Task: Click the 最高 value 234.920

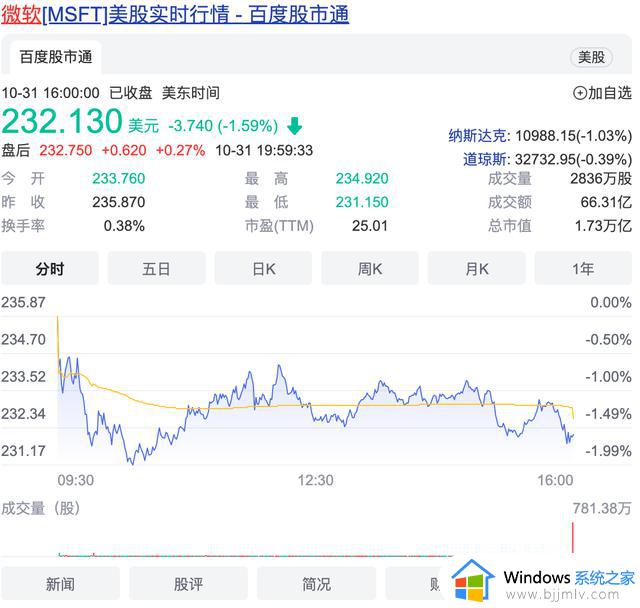Action: tap(362, 179)
